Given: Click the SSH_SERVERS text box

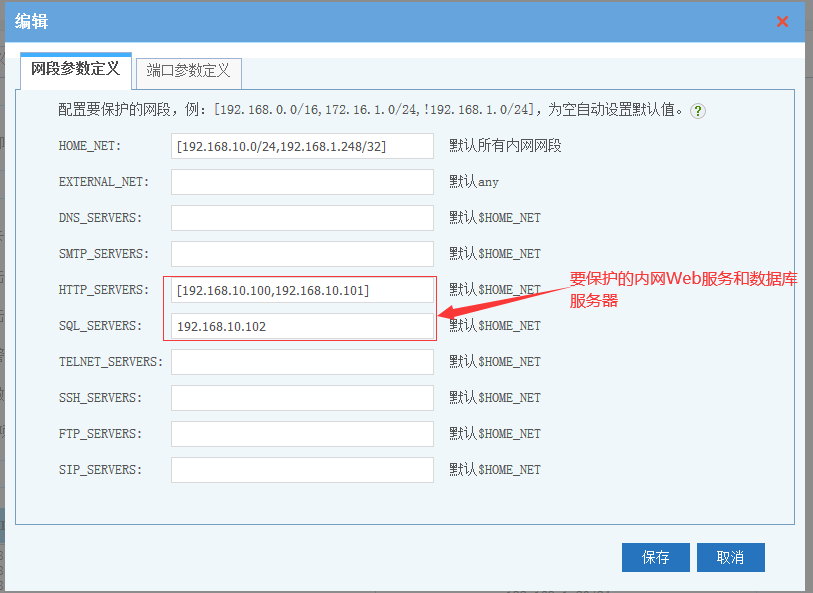Looking at the screenshot, I should [x=302, y=398].
